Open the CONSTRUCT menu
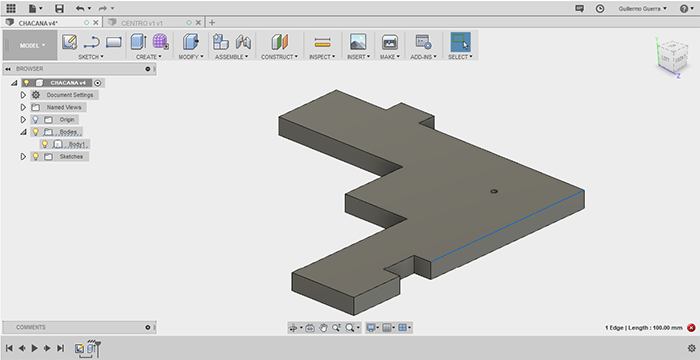This screenshot has height=360, width=700. tap(279, 57)
